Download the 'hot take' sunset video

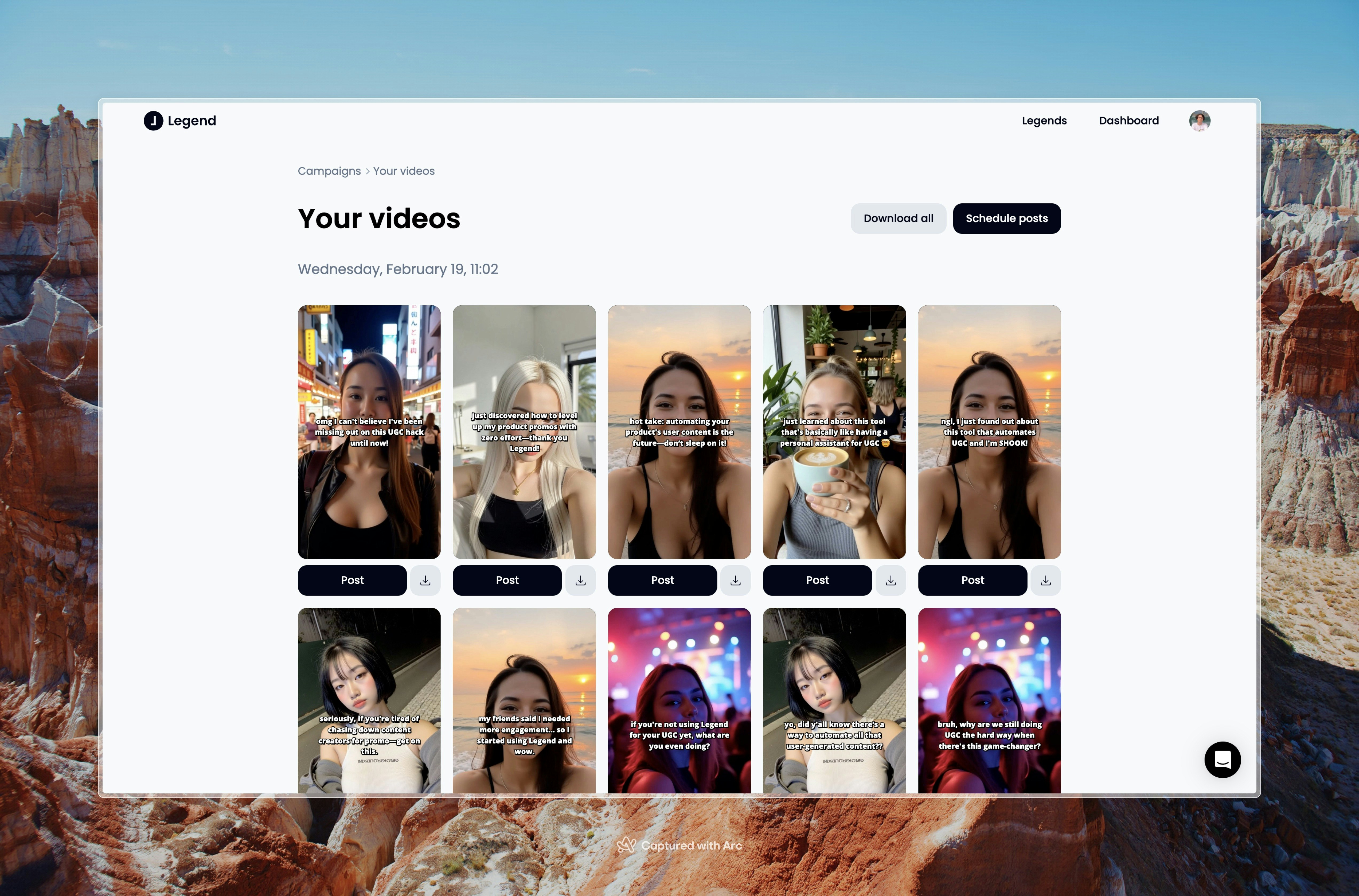(x=735, y=580)
